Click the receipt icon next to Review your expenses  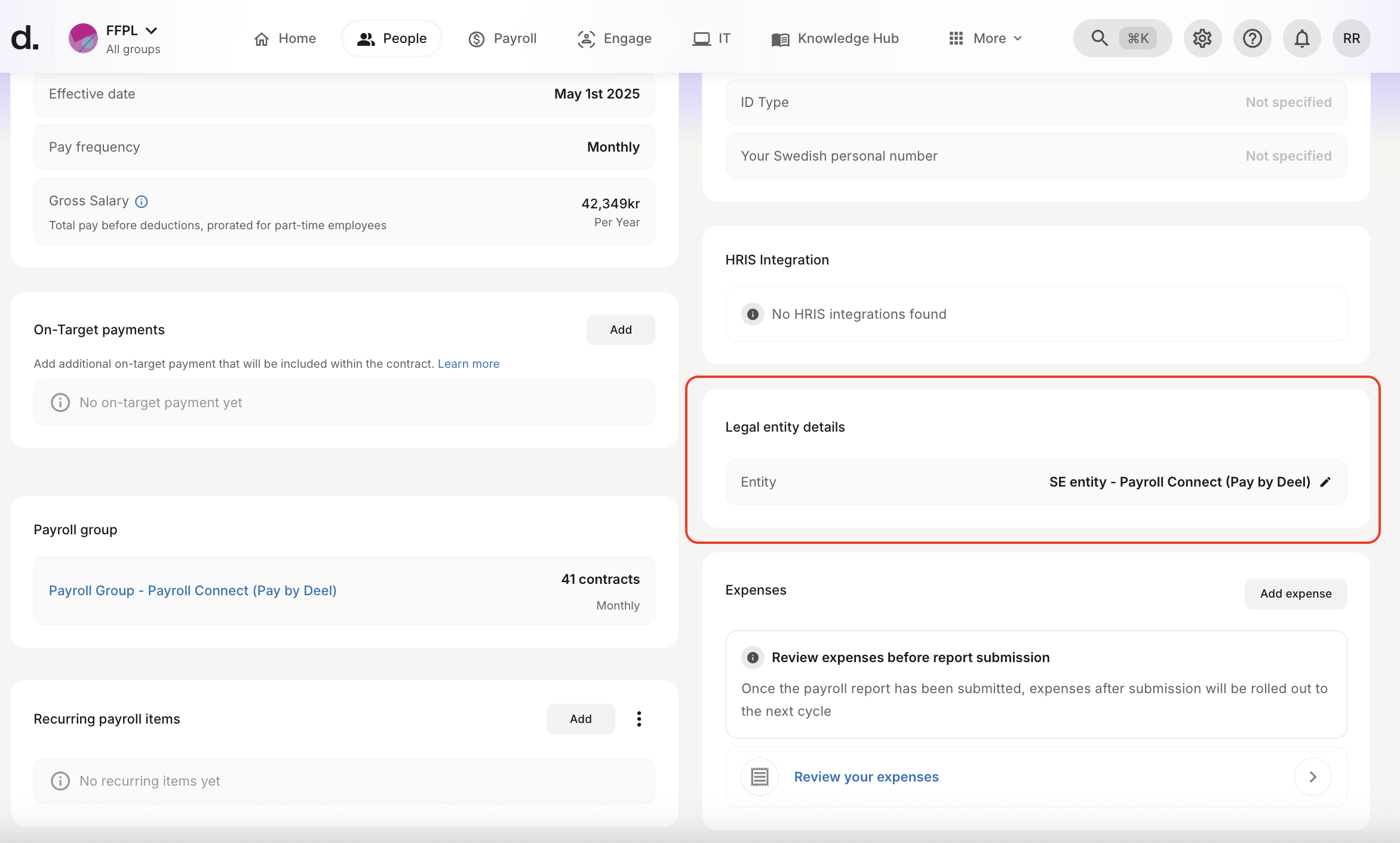point(760,777)
